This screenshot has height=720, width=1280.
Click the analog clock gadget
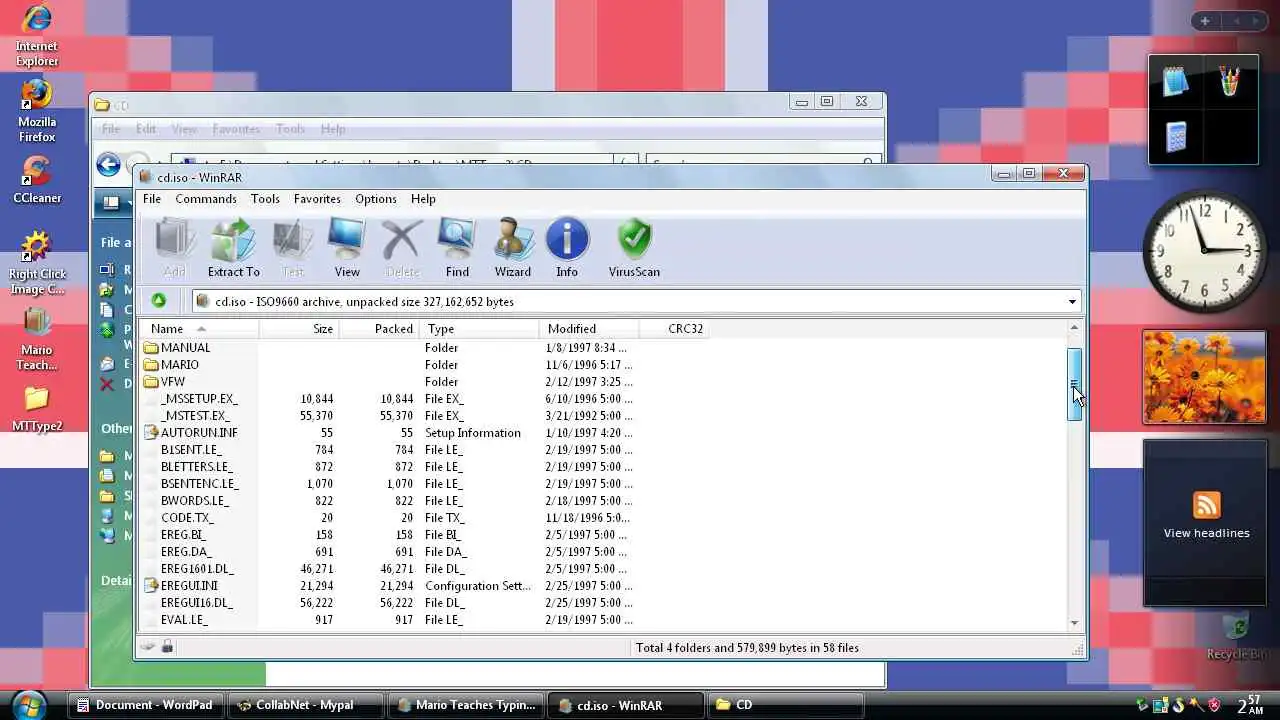tap(1204, 251)
